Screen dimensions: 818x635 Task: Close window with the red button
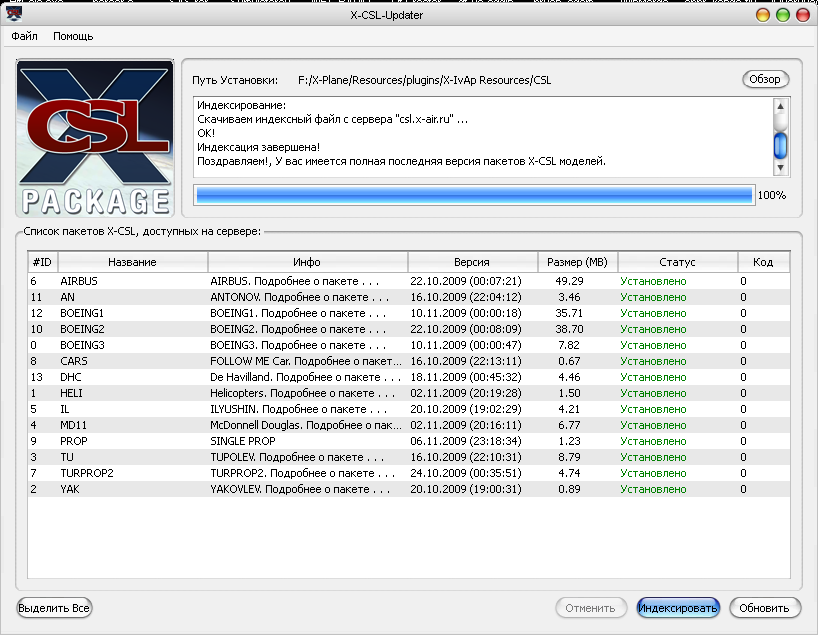[802, 15]
